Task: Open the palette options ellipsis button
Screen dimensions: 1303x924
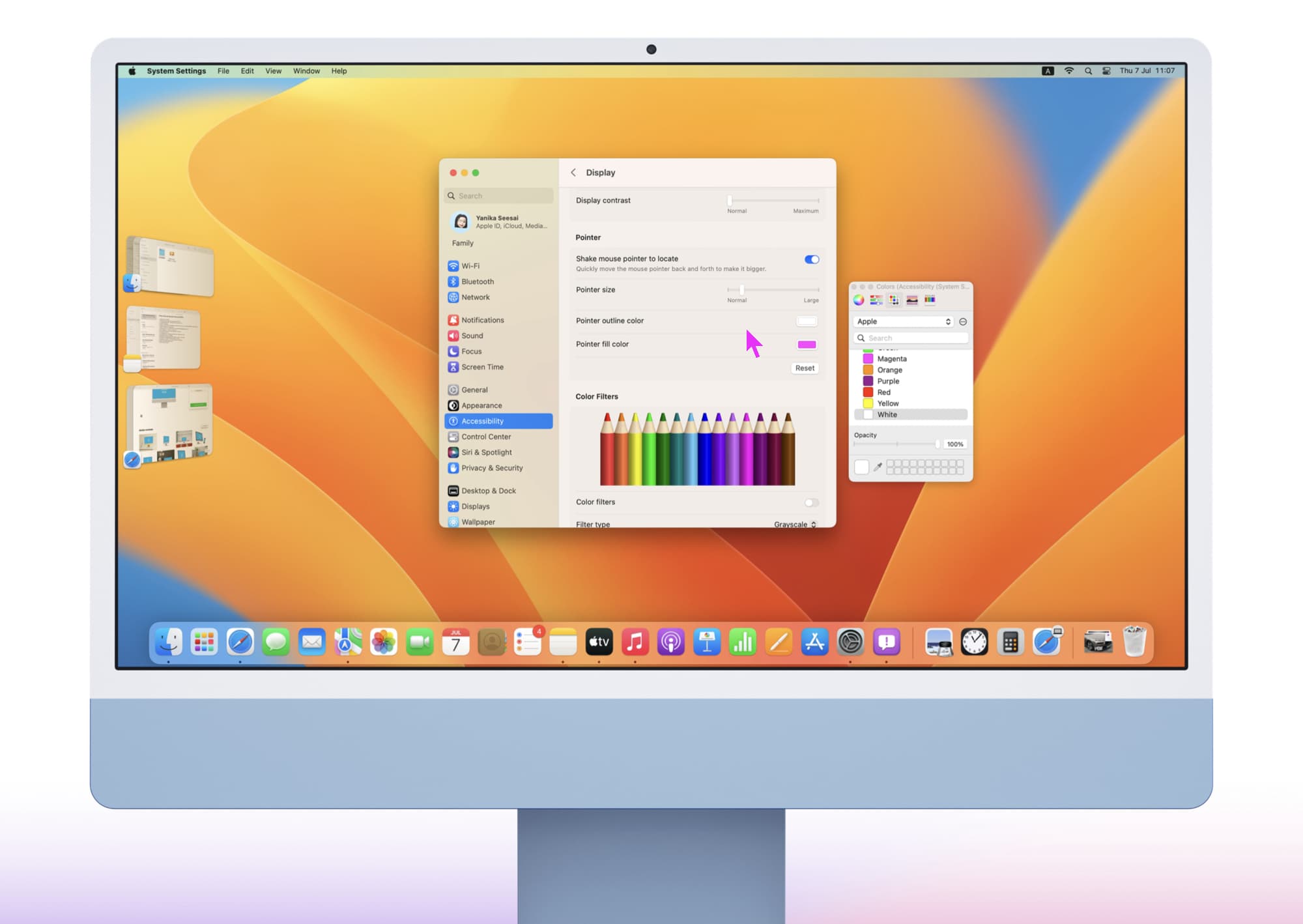Action: 963,322
